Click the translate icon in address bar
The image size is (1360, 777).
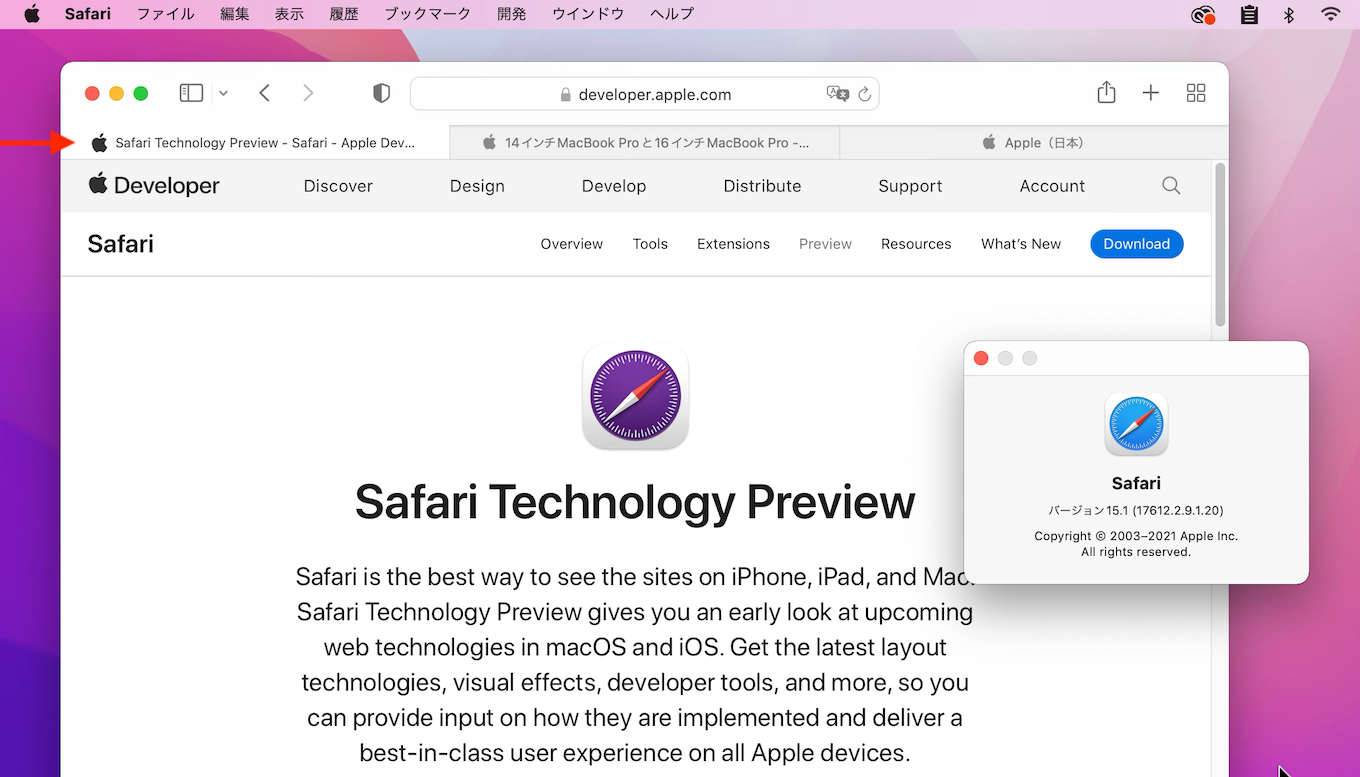click(x=838, y=94)
